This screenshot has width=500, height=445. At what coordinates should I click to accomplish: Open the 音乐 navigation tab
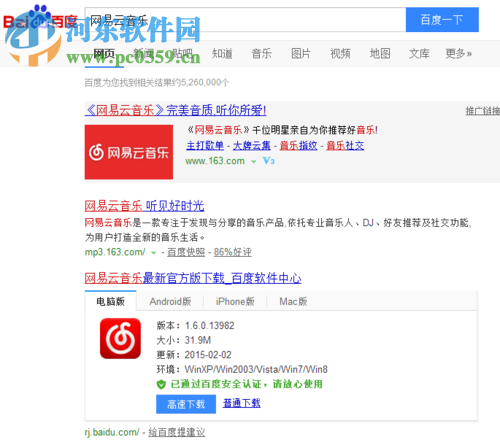[x=261, y=53]
